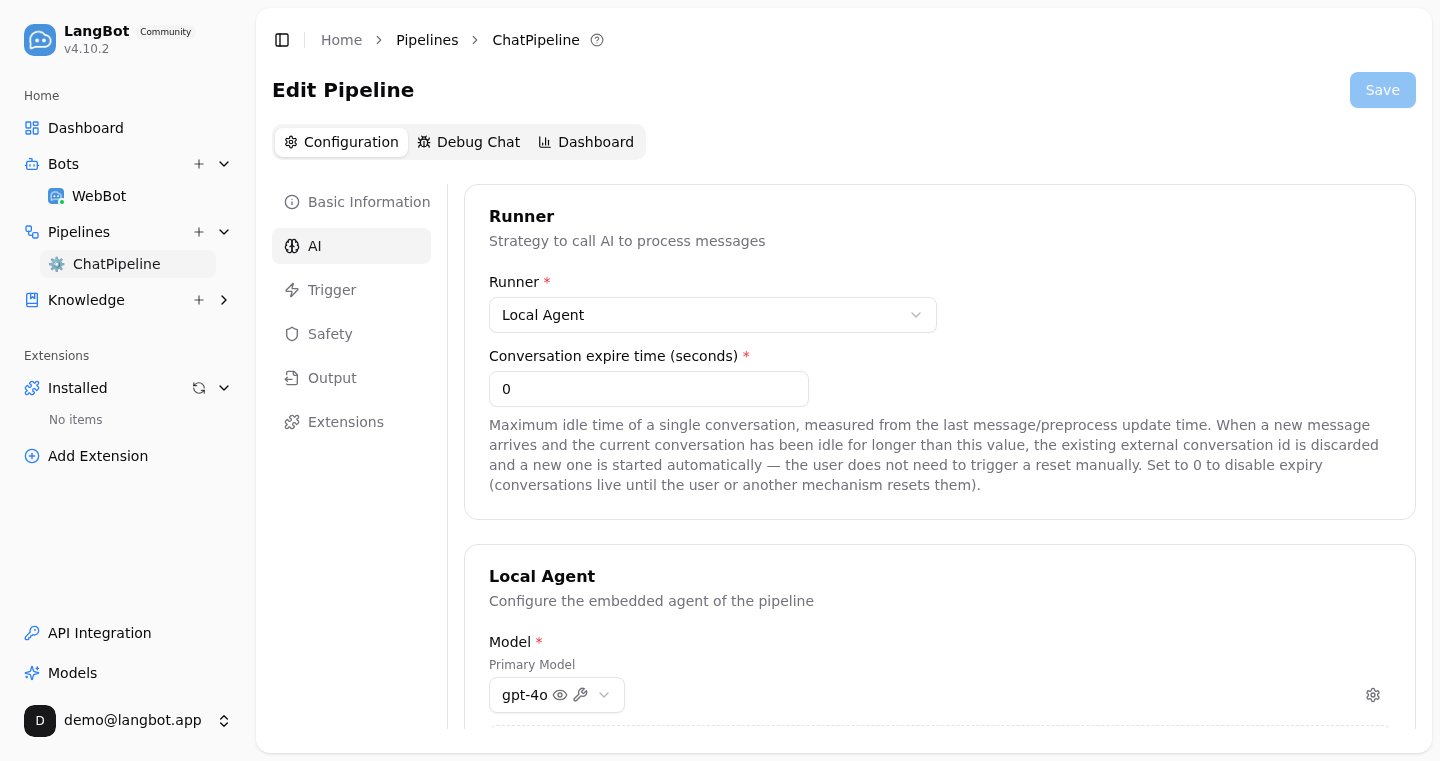
Task: Click the Bots robot icon in sidebar
Action: click(x=32, y=164)
